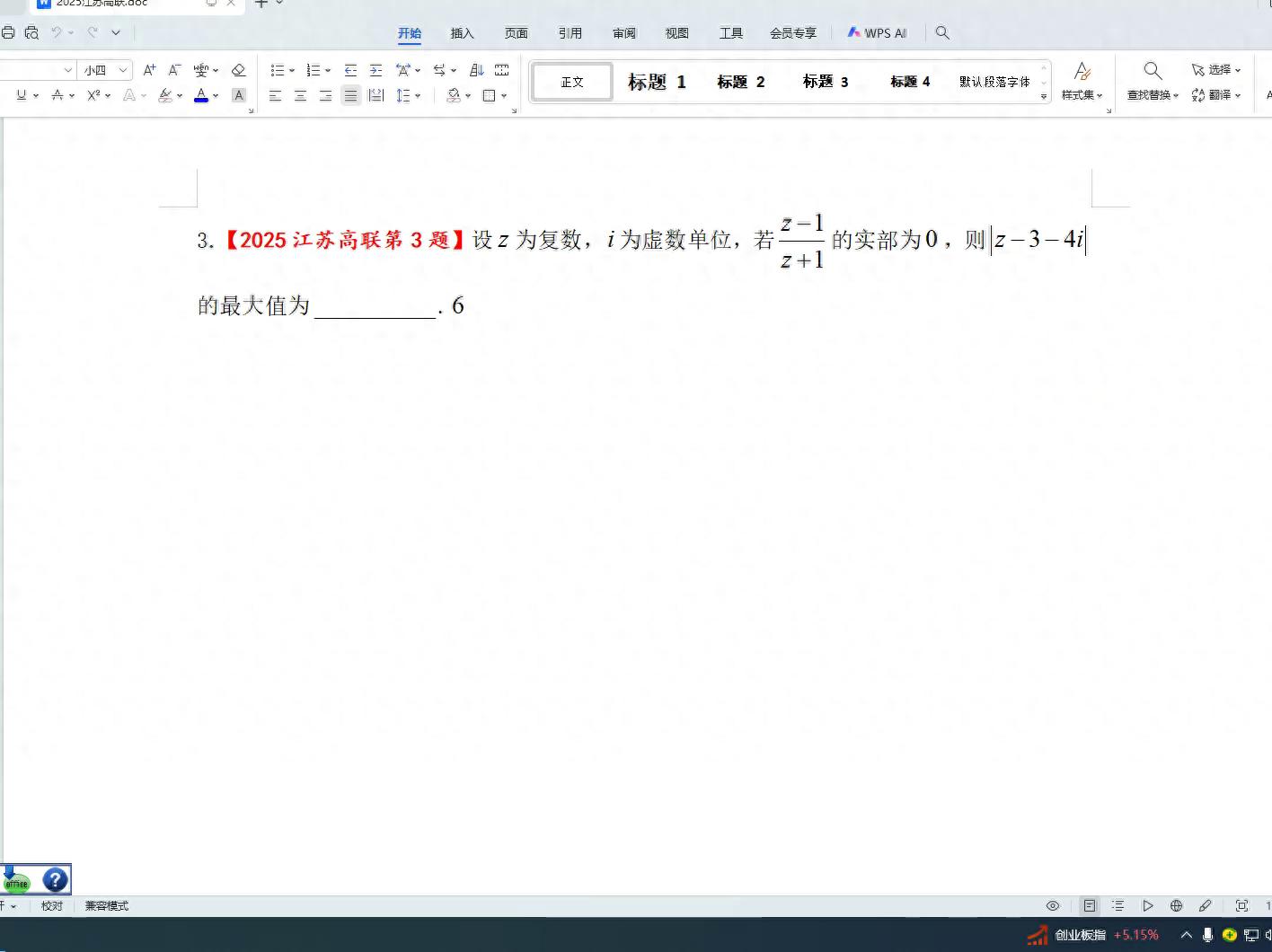Click the 查找替换 find and replace icon

pyautogui.click(x=1153, y=71)
